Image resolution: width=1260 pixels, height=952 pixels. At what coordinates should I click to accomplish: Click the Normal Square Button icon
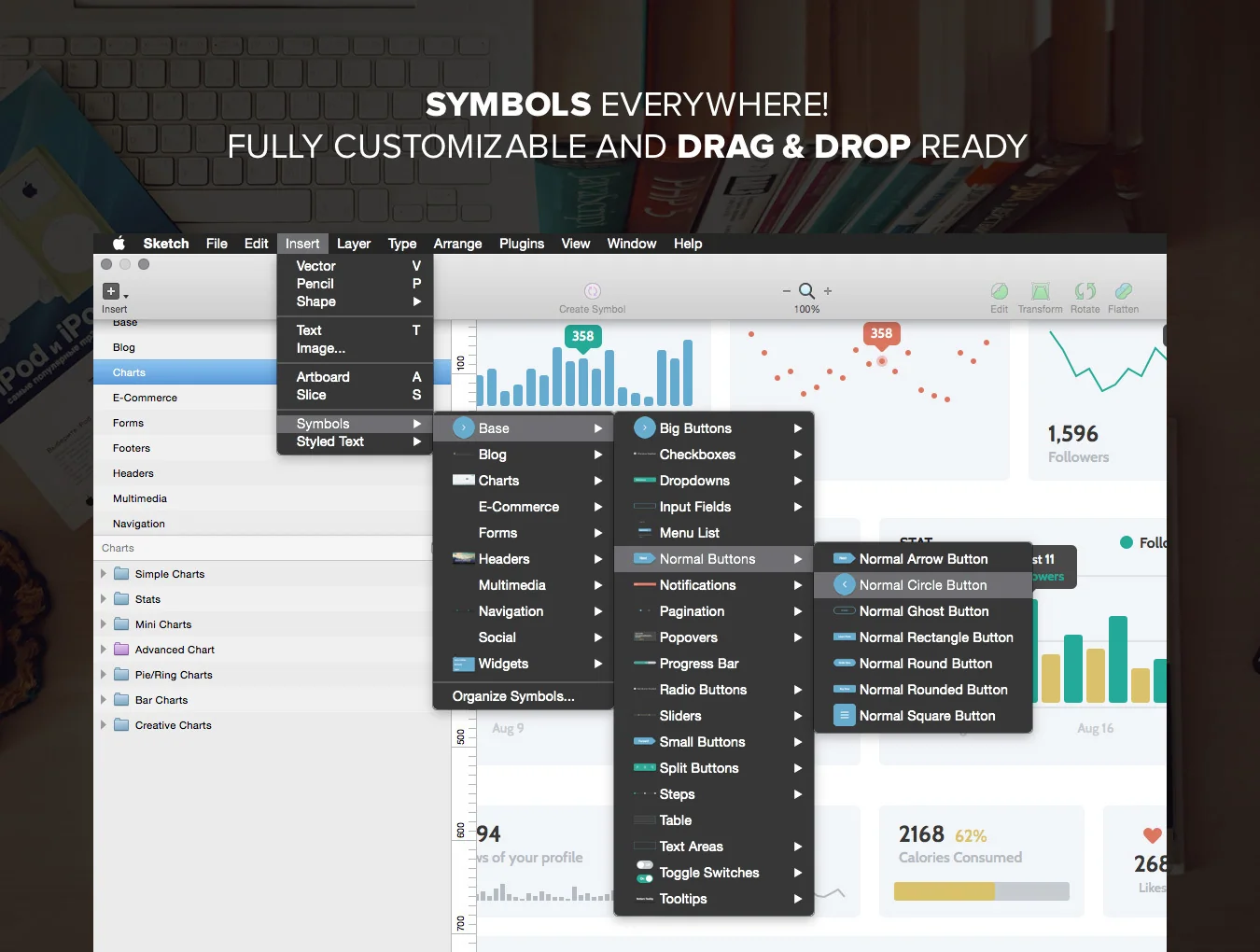click(x=845, y=716)
